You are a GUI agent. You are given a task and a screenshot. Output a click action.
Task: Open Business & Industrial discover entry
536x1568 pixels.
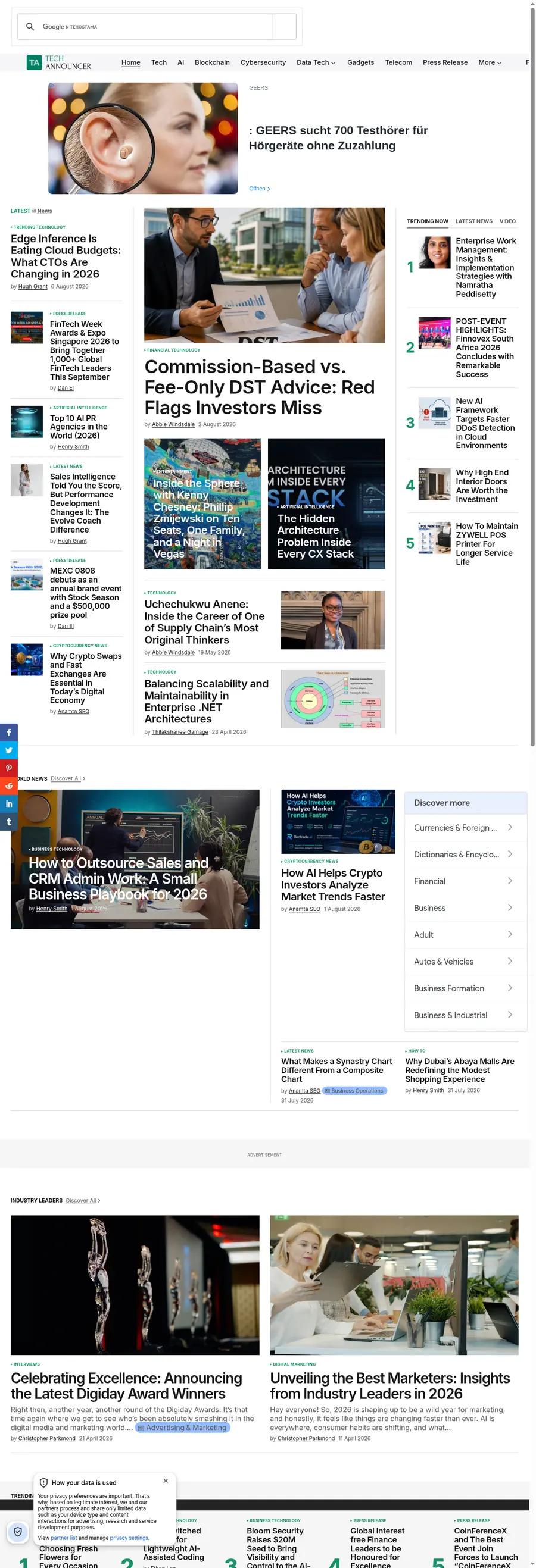pos(465,1015)
